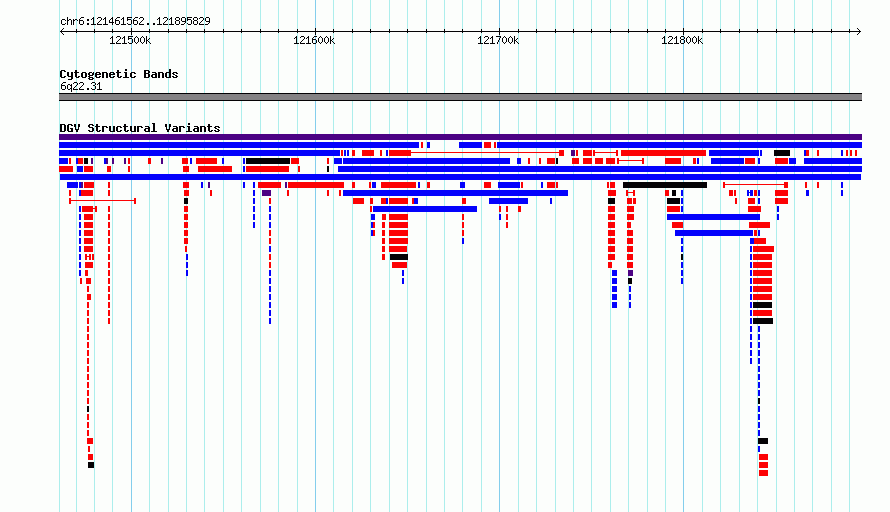Viewport: 890px width, 512px height.
Task: Click the 121700k ruler label
Action: (x=498, y=40)
